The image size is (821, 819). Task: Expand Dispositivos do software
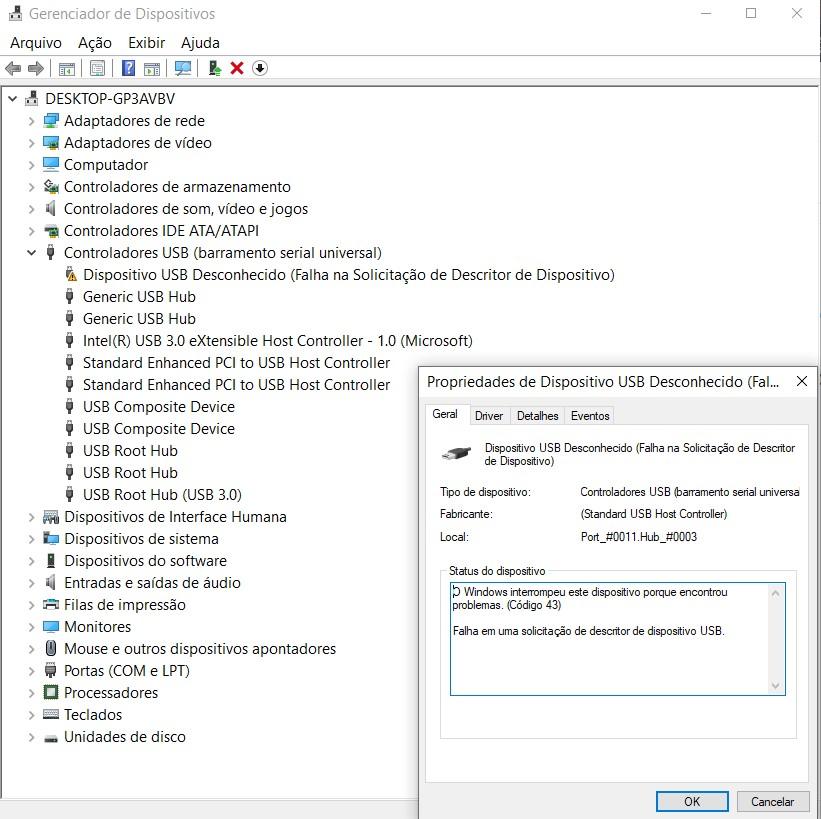31,561
